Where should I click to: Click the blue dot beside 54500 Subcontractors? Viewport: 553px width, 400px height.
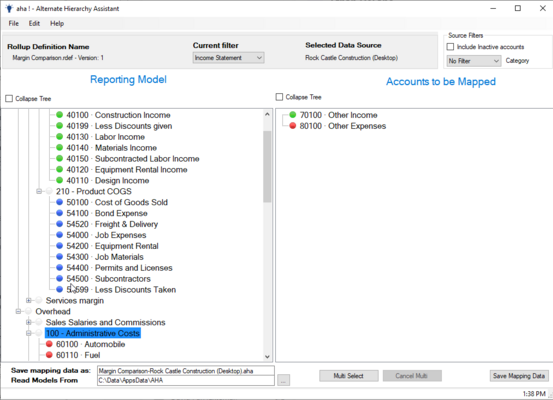pyautogui.click(x=59, y=279)
